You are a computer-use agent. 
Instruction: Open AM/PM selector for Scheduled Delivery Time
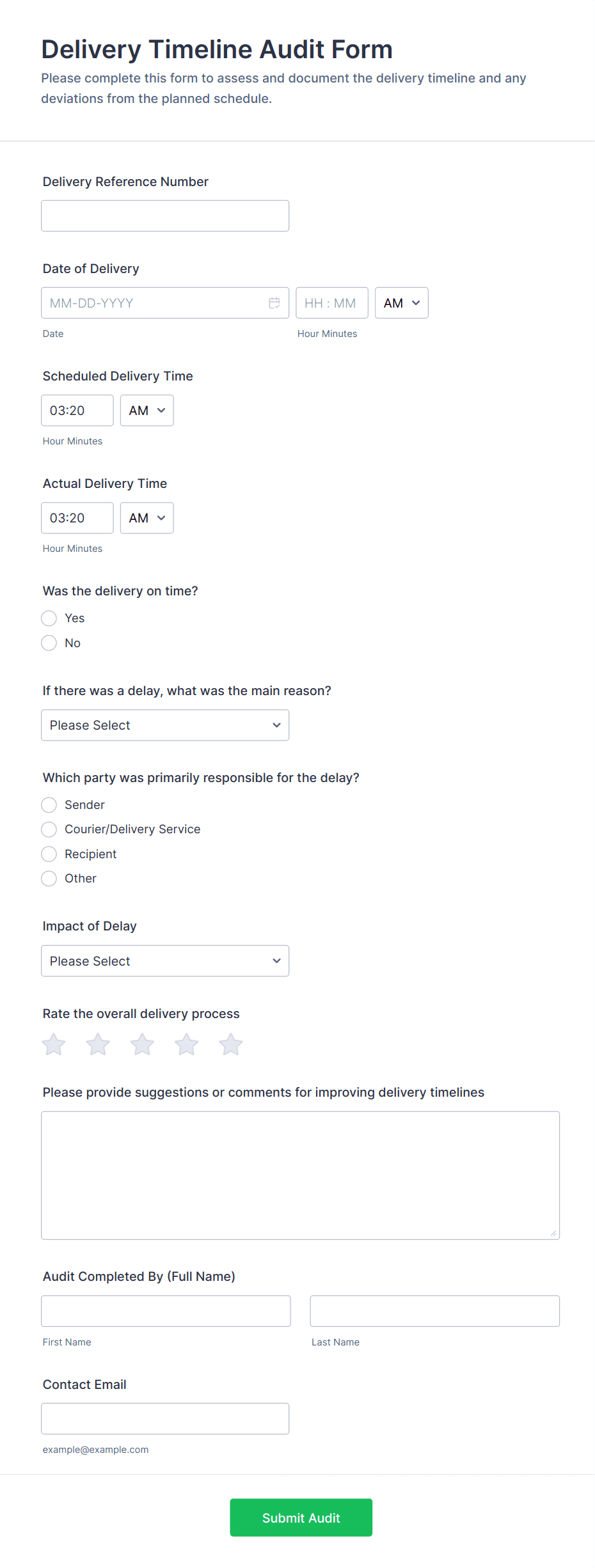pyautogui.click(x=147, y=411)
